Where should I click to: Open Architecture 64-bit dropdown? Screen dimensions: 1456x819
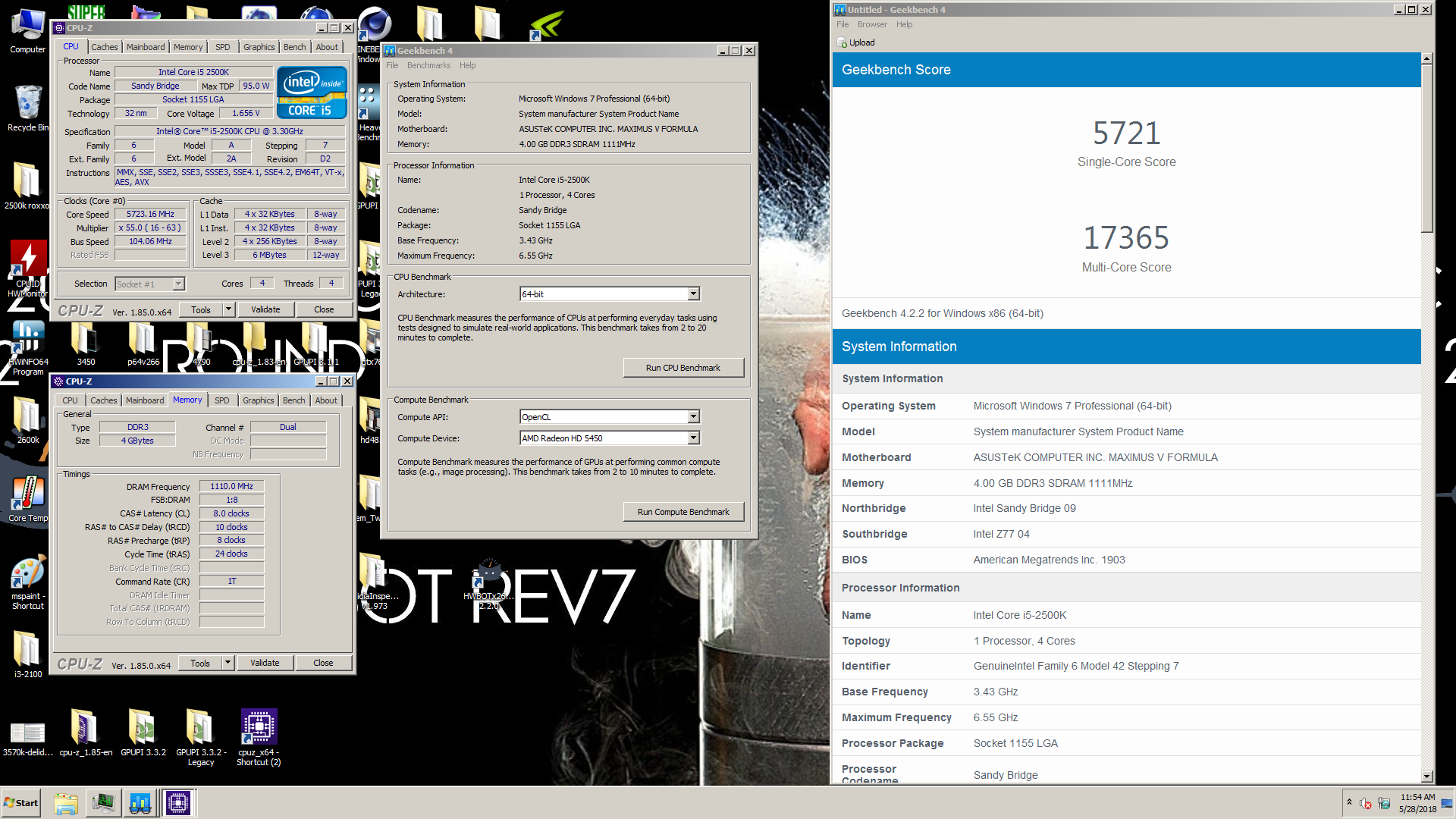(693, 294)
